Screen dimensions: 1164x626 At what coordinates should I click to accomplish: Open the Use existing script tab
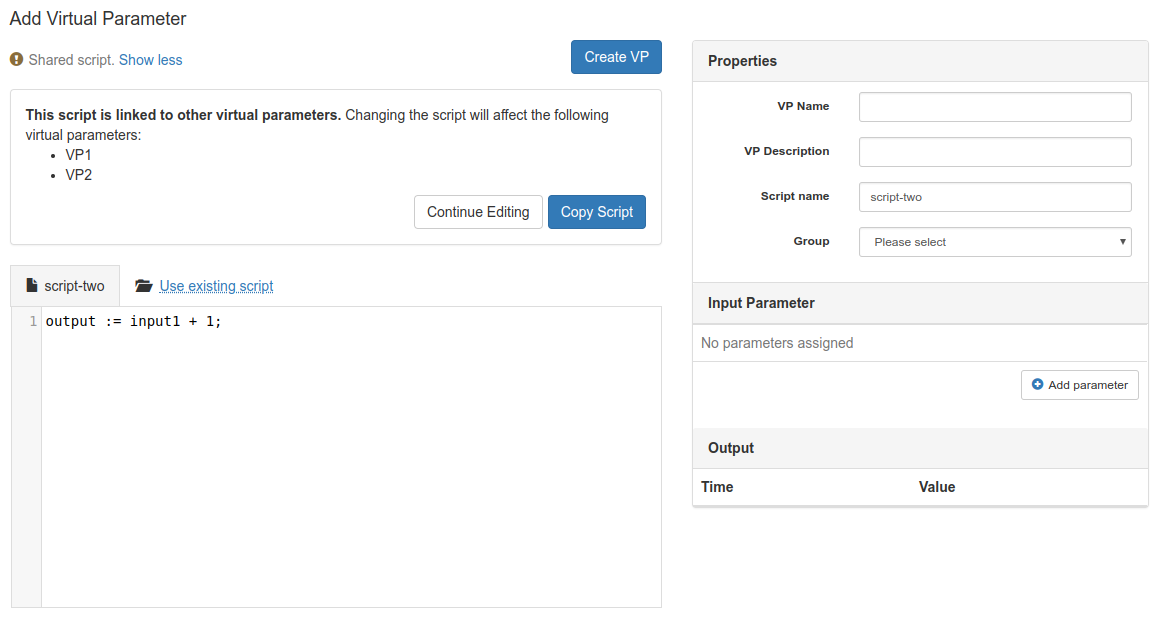click(x=216, y=286)
